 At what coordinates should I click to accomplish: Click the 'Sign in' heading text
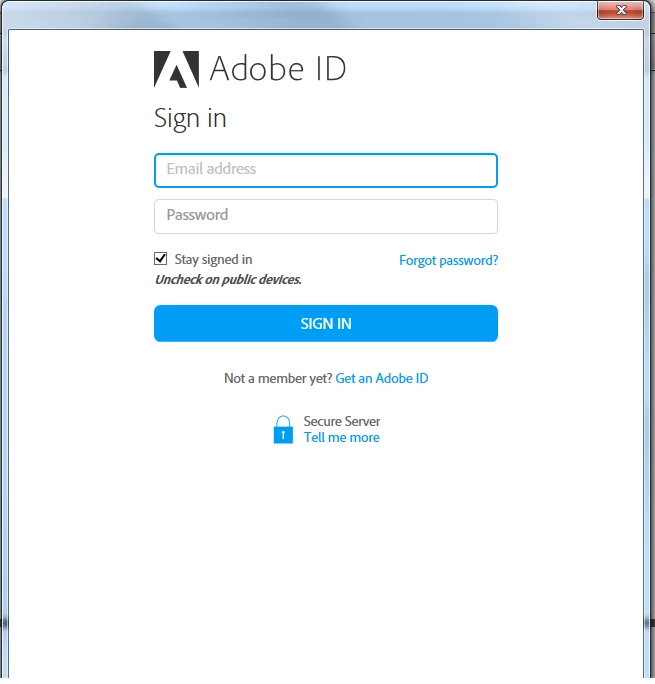tap(190, 118)
